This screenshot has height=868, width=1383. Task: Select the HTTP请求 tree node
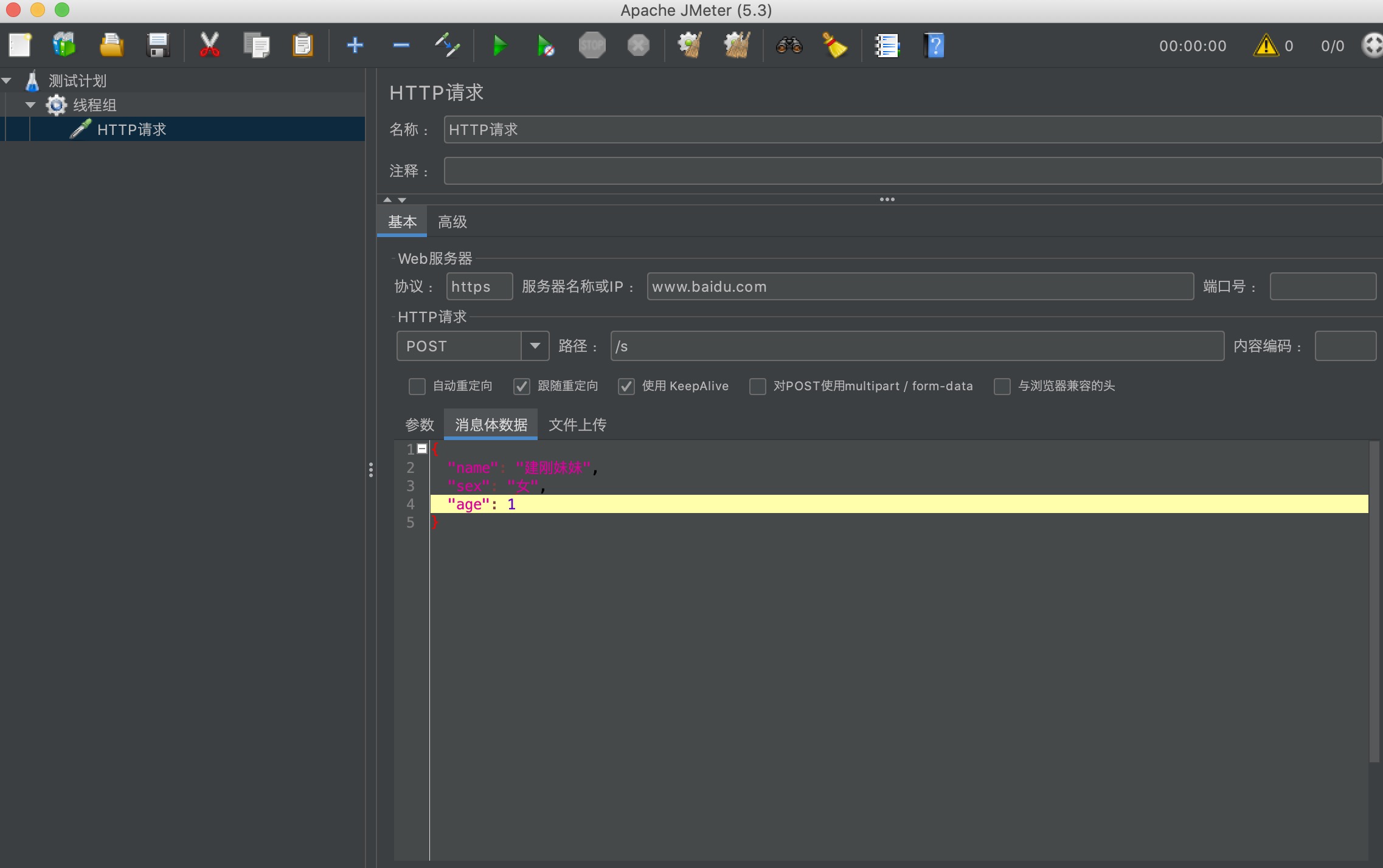[x=131, y=129]
